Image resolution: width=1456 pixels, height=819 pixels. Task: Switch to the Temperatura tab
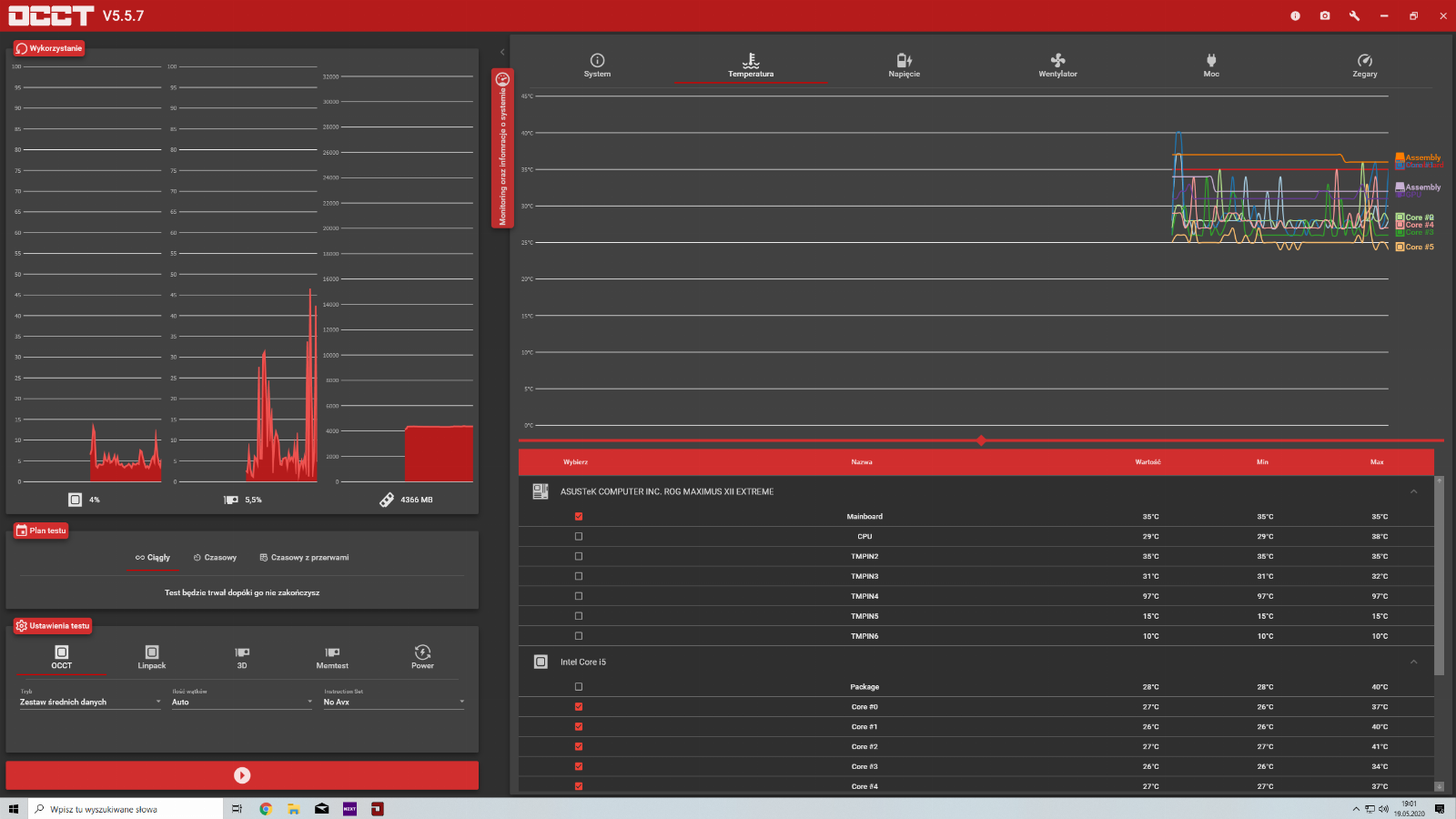pyautogui.click(x=751, y=66)
